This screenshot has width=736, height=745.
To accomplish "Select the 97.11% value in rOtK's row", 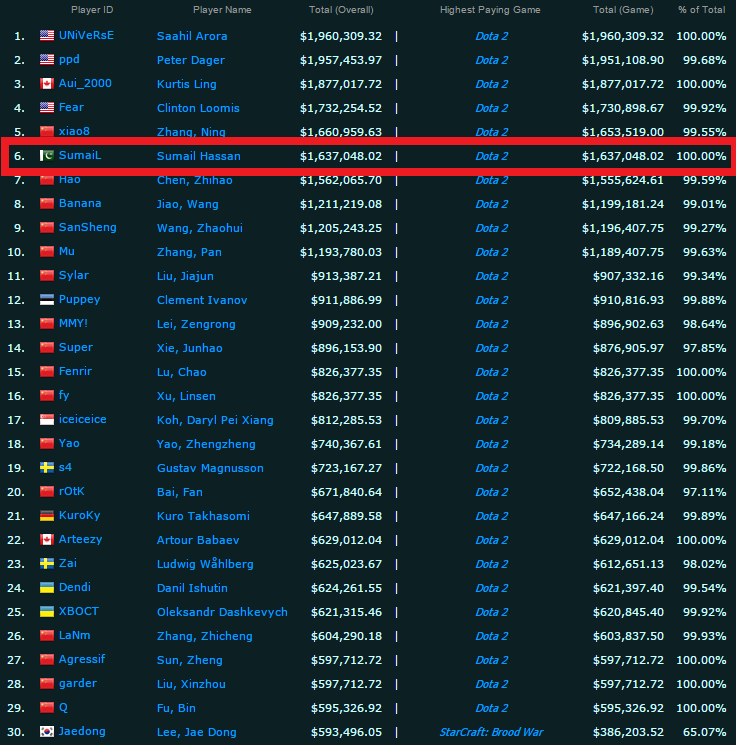I will [704, 492].
